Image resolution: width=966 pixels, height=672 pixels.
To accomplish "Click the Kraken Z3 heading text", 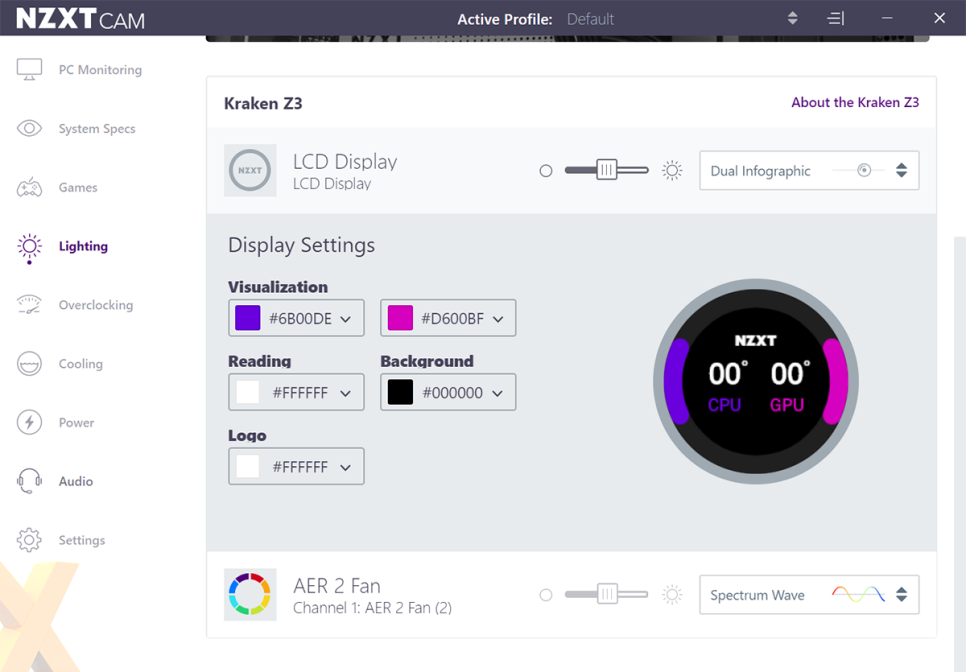I will pos(263,103).
